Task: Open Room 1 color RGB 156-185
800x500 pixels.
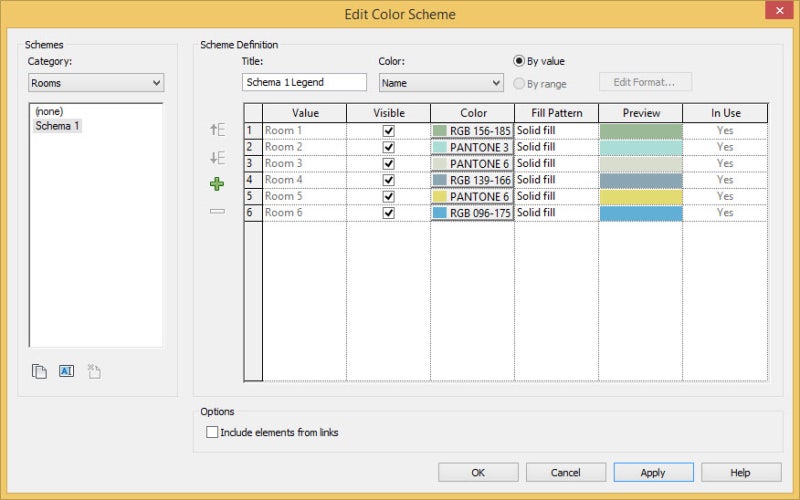Action: [x=472, y=131]
